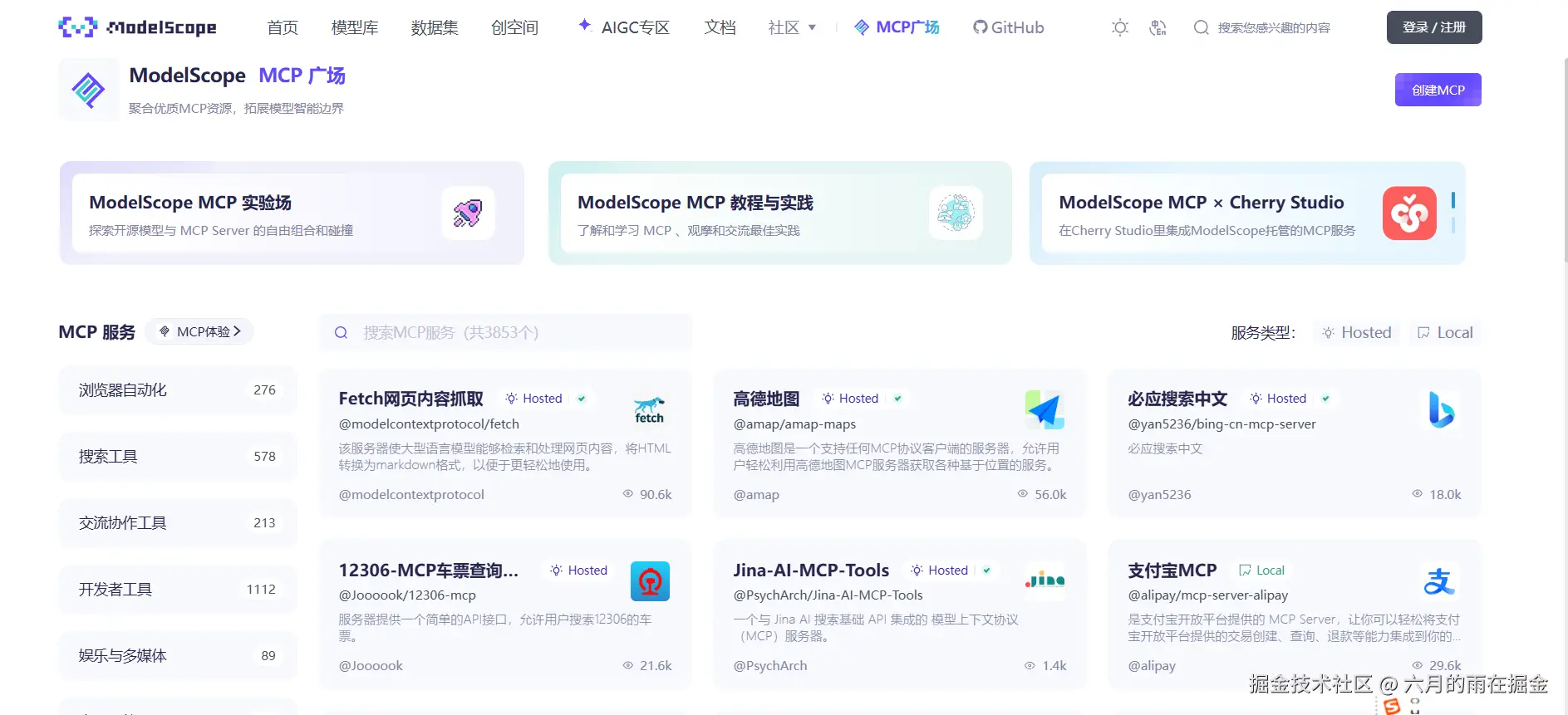1568x715 pixels.
Task: Click green verified check on 必应搜索中文 card
Action: (x=1325, y=399)
